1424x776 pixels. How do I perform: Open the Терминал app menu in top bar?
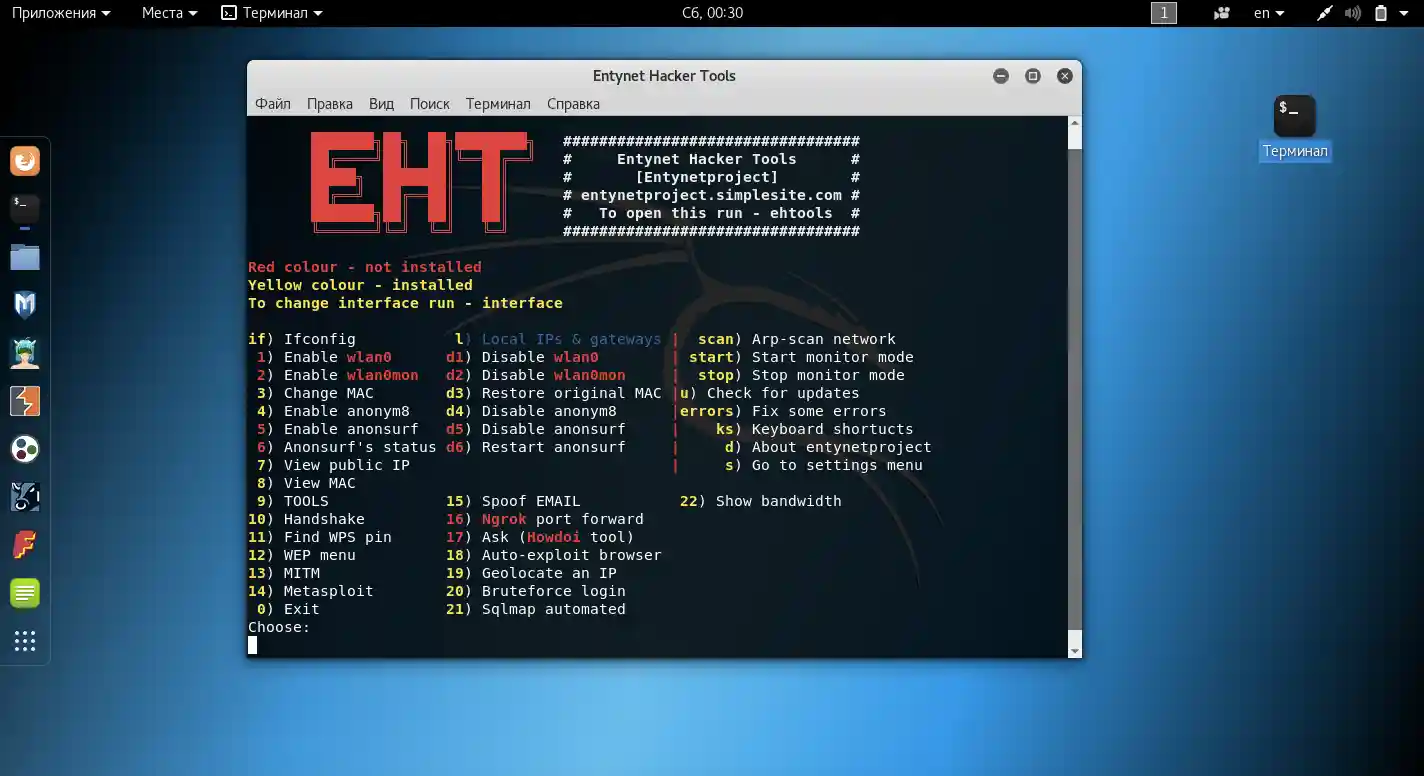(272, 13)
